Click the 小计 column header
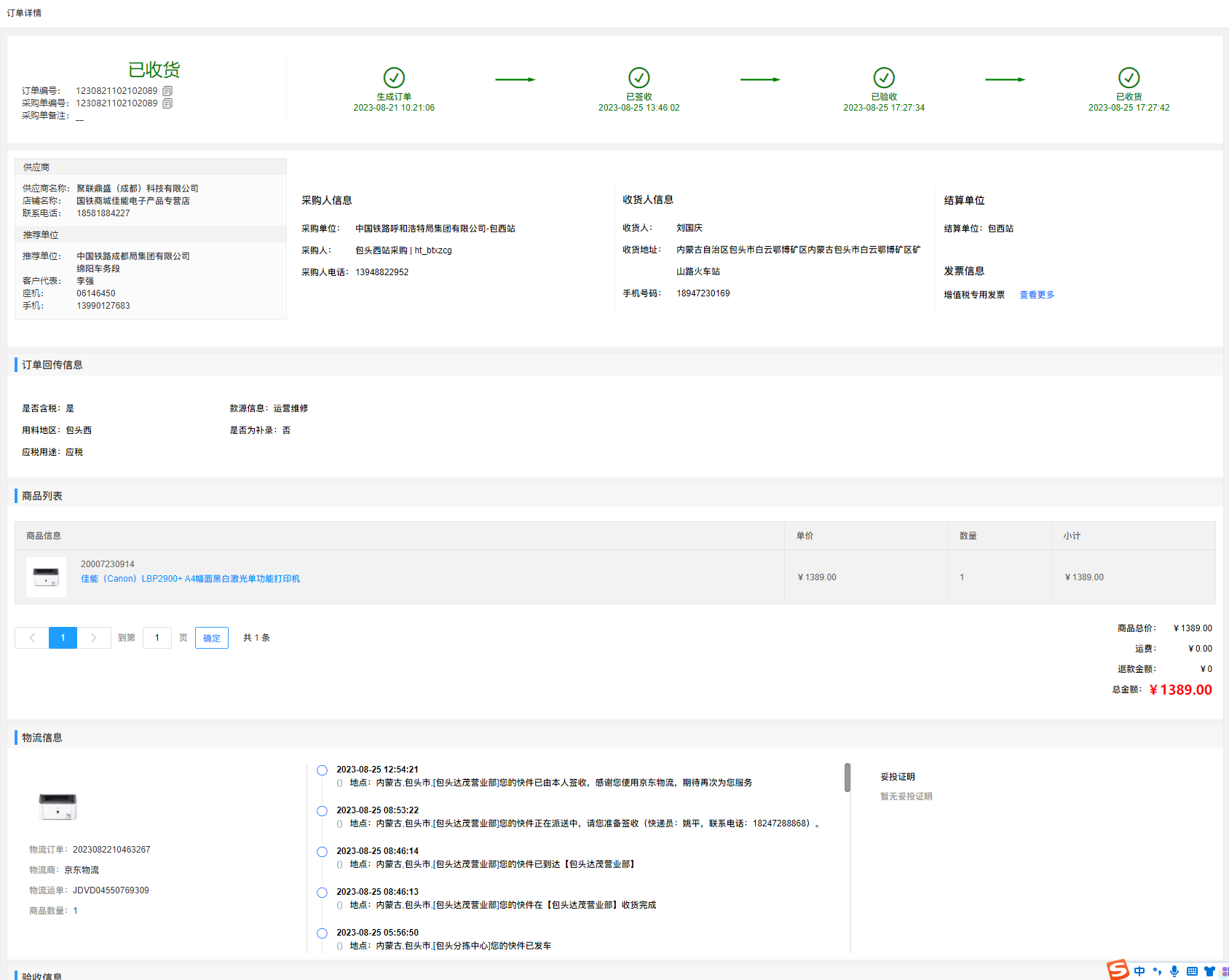This screenshot has height=980, width=1229. pyautogui.click(x=1072, y=536)
